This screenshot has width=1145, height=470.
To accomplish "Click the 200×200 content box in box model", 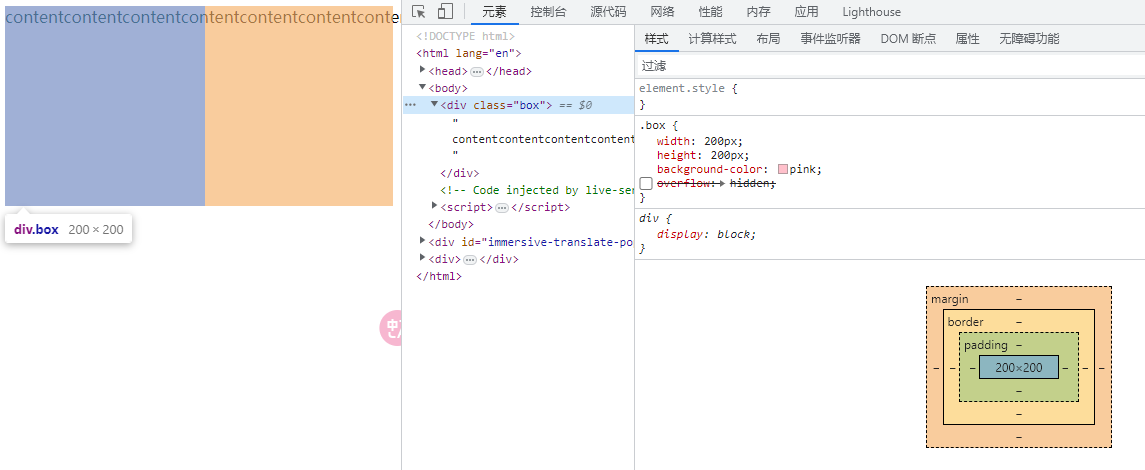I will [1018, 368].
